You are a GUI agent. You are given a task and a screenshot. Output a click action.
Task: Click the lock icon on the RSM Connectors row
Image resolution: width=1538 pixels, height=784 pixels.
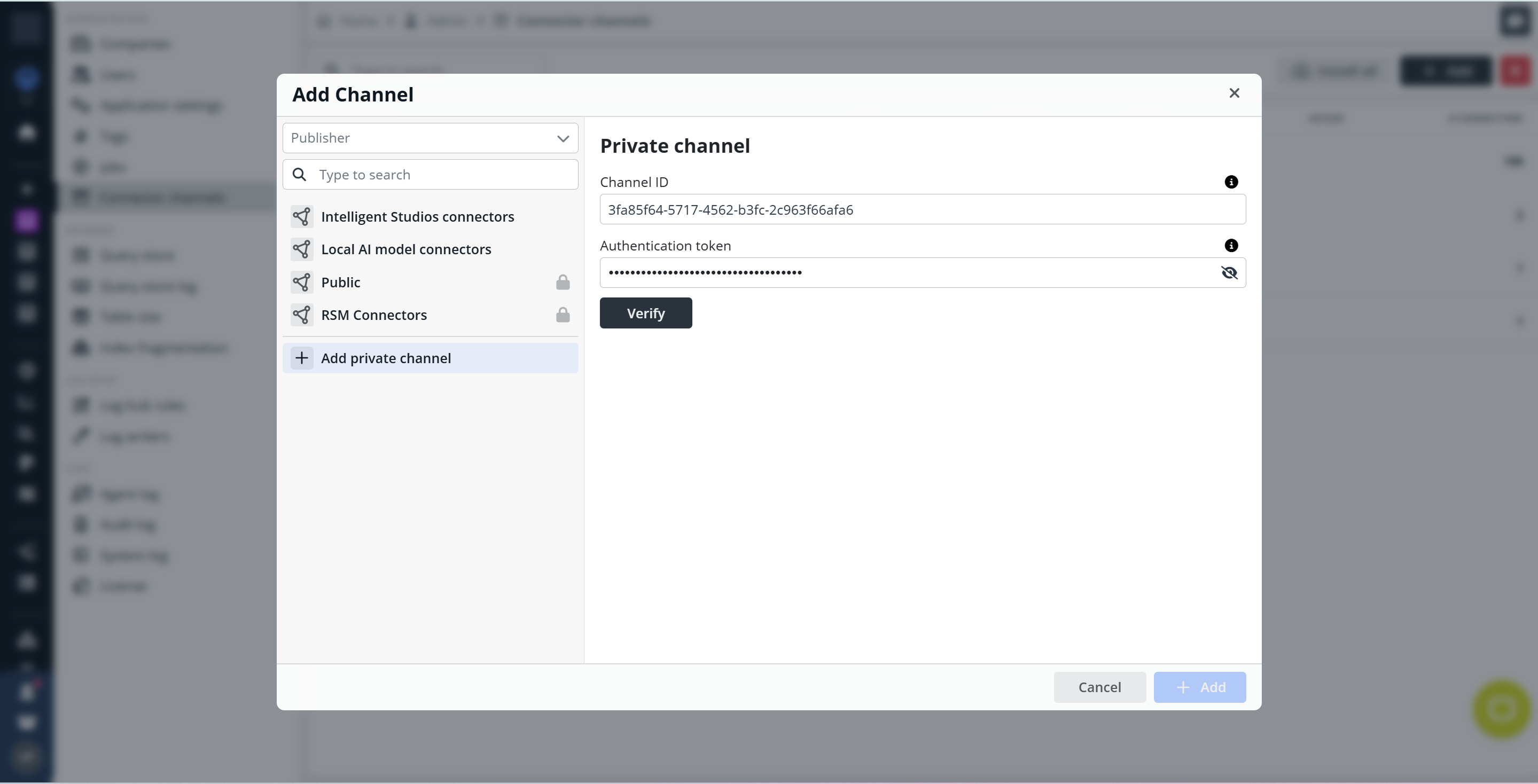pos(562,315)
